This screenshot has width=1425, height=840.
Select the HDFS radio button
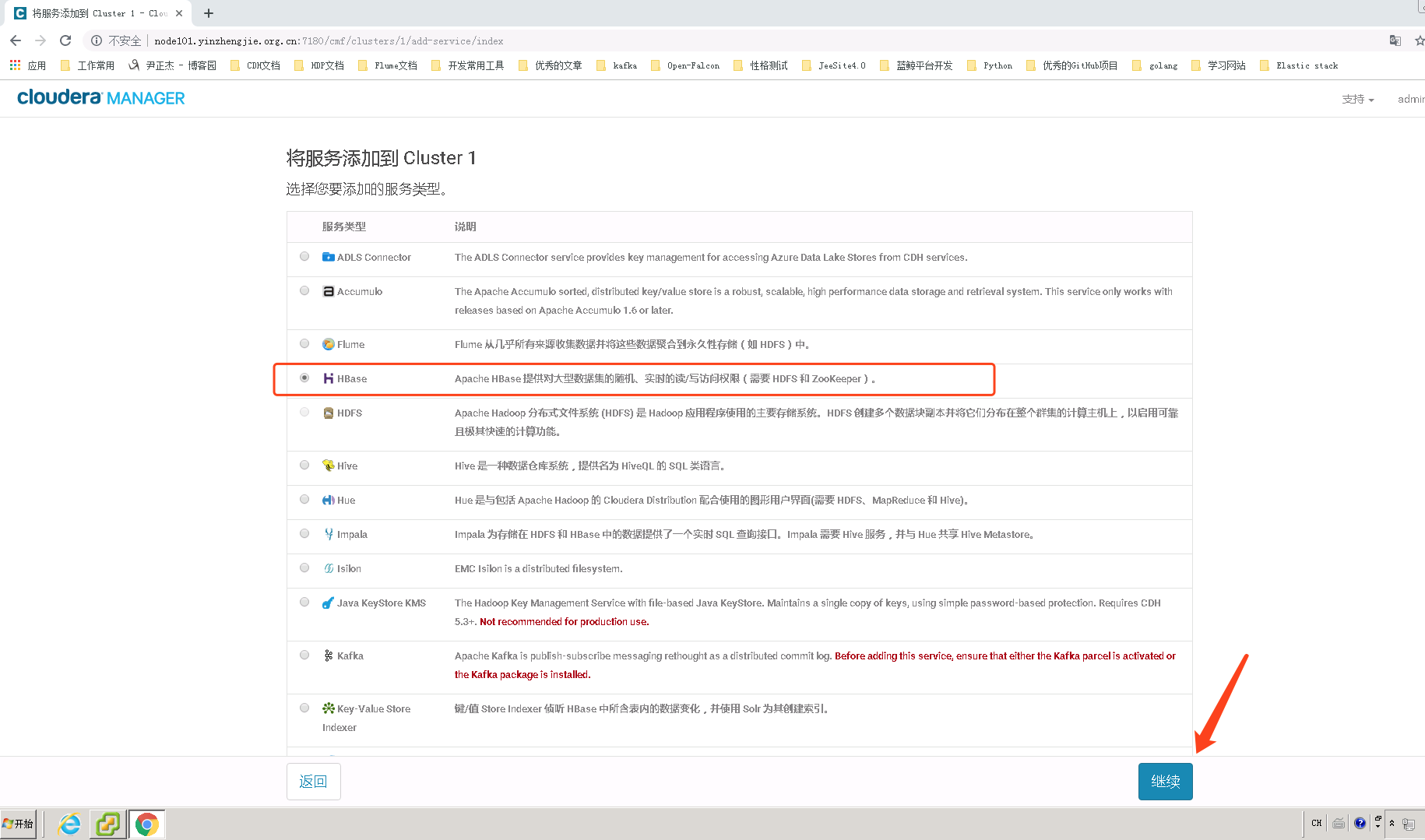304,412
